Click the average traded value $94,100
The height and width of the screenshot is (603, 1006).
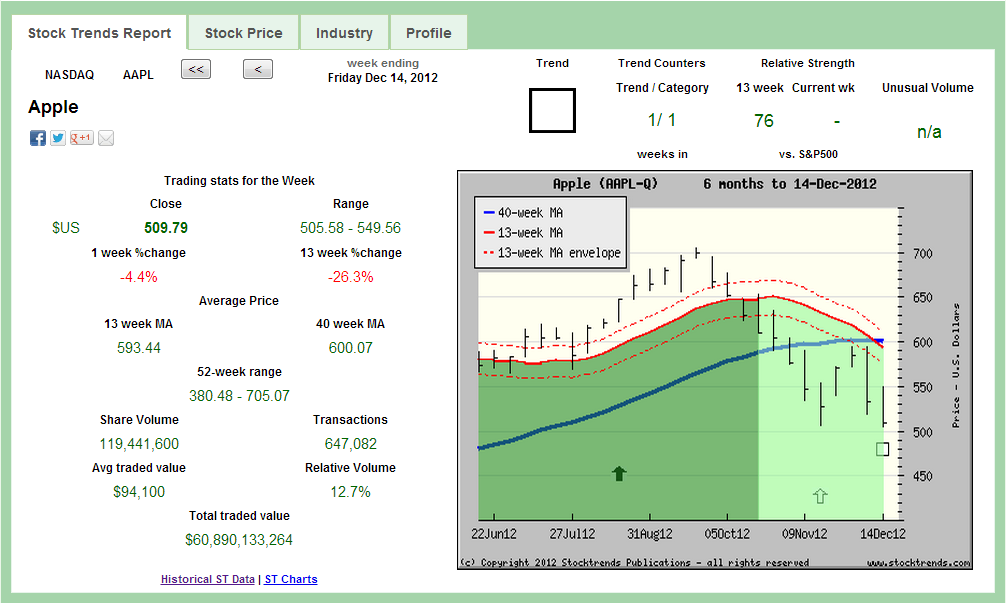(x=139, y=492)
